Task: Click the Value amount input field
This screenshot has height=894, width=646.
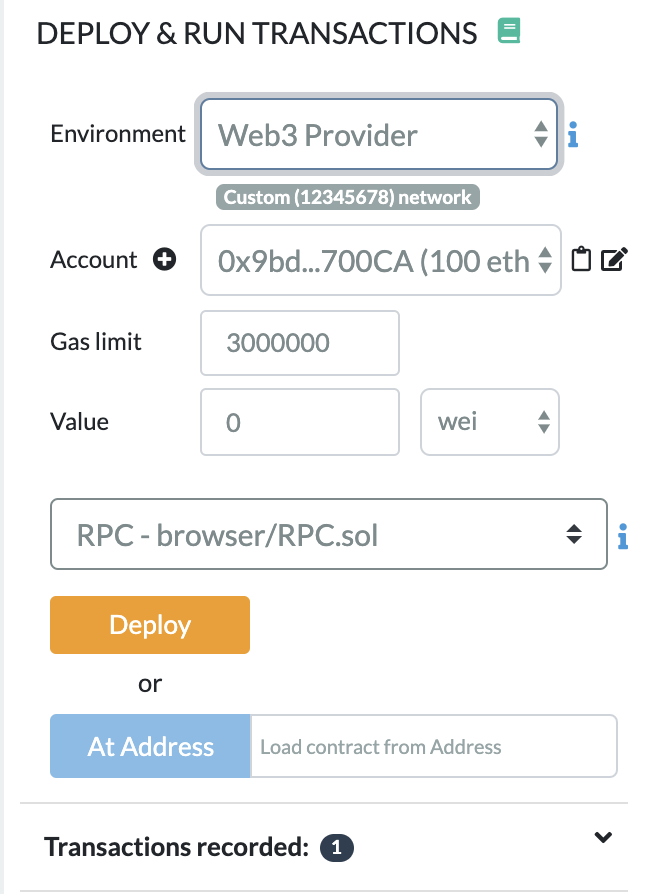Action: point(300,423)
